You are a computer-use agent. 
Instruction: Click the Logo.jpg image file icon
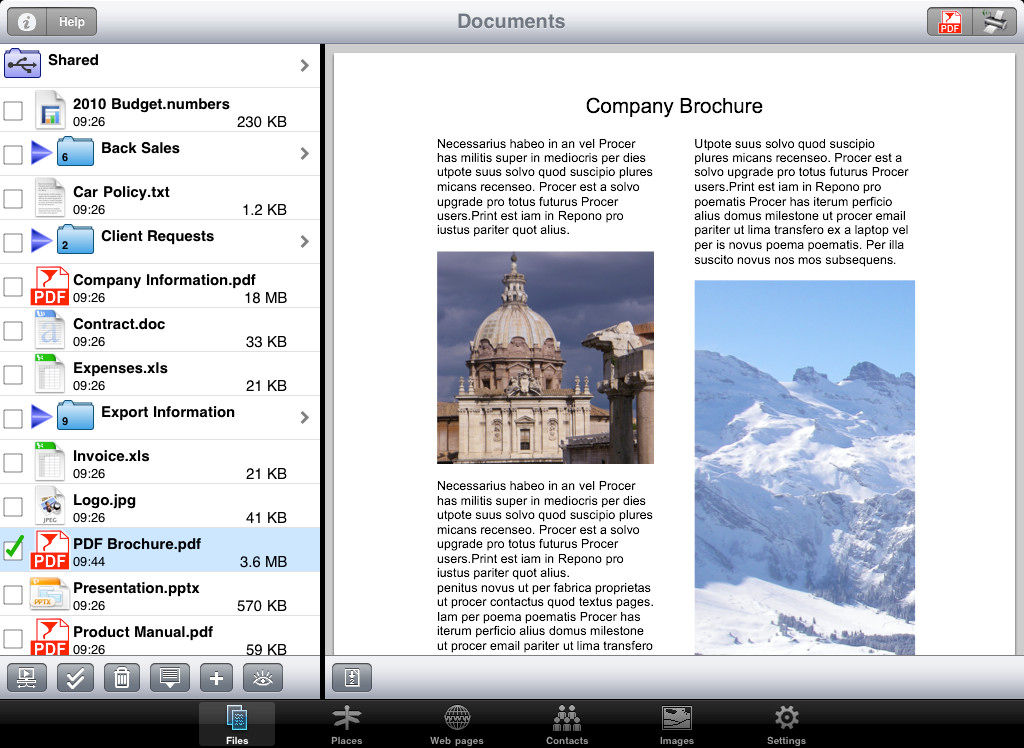(x=50, y=504)
